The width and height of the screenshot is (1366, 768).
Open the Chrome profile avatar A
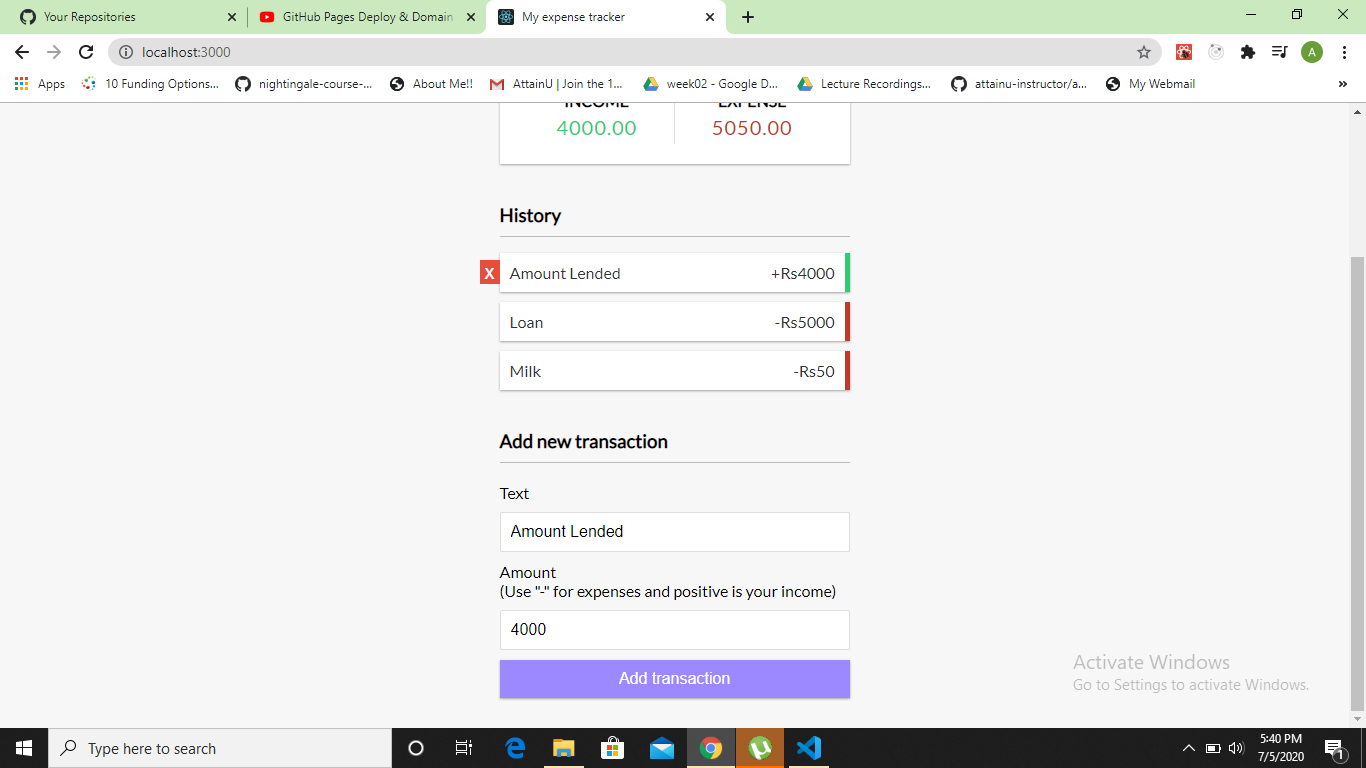tap(1312, 52)
